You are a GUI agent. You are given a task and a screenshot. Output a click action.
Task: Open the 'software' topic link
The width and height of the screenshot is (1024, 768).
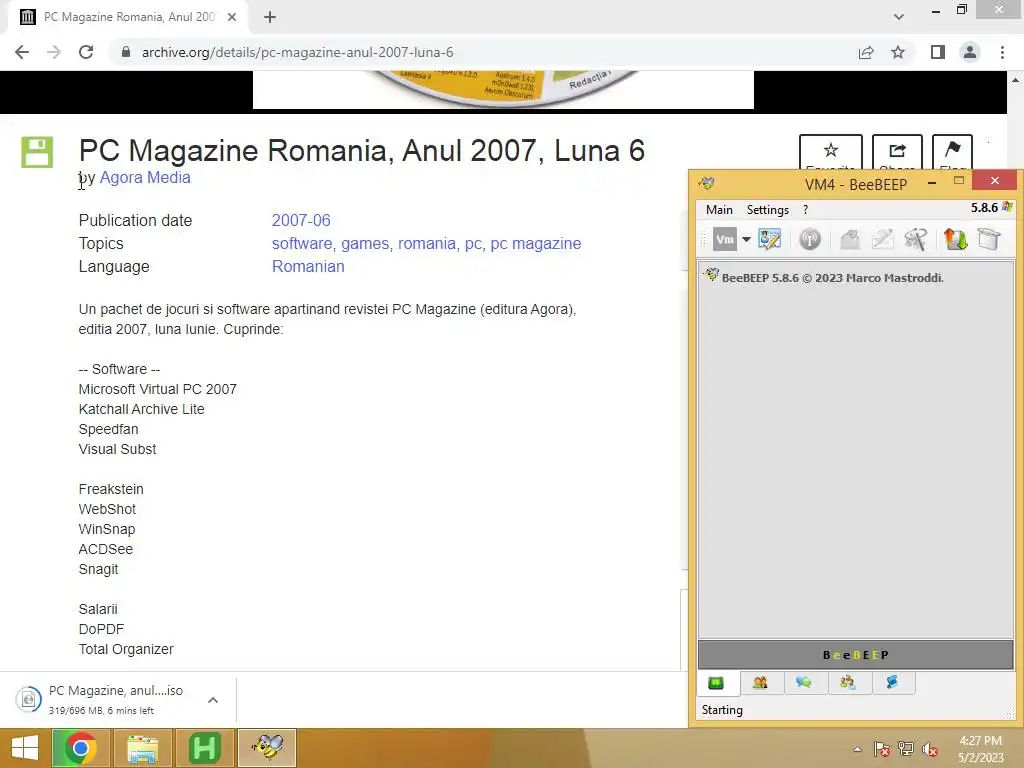tap(302, 244)
